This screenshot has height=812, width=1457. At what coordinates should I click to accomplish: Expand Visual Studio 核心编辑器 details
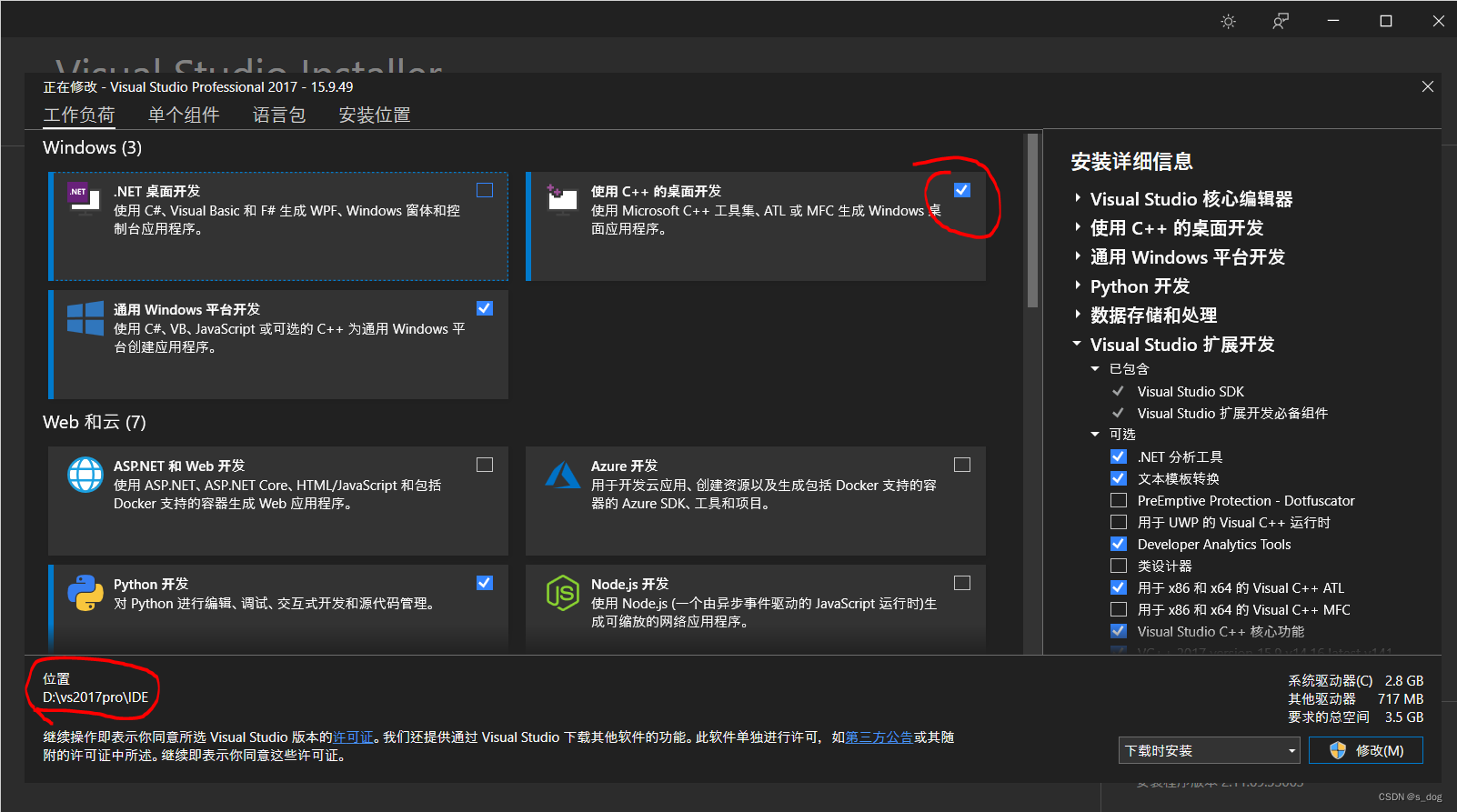coord(1078,198)
